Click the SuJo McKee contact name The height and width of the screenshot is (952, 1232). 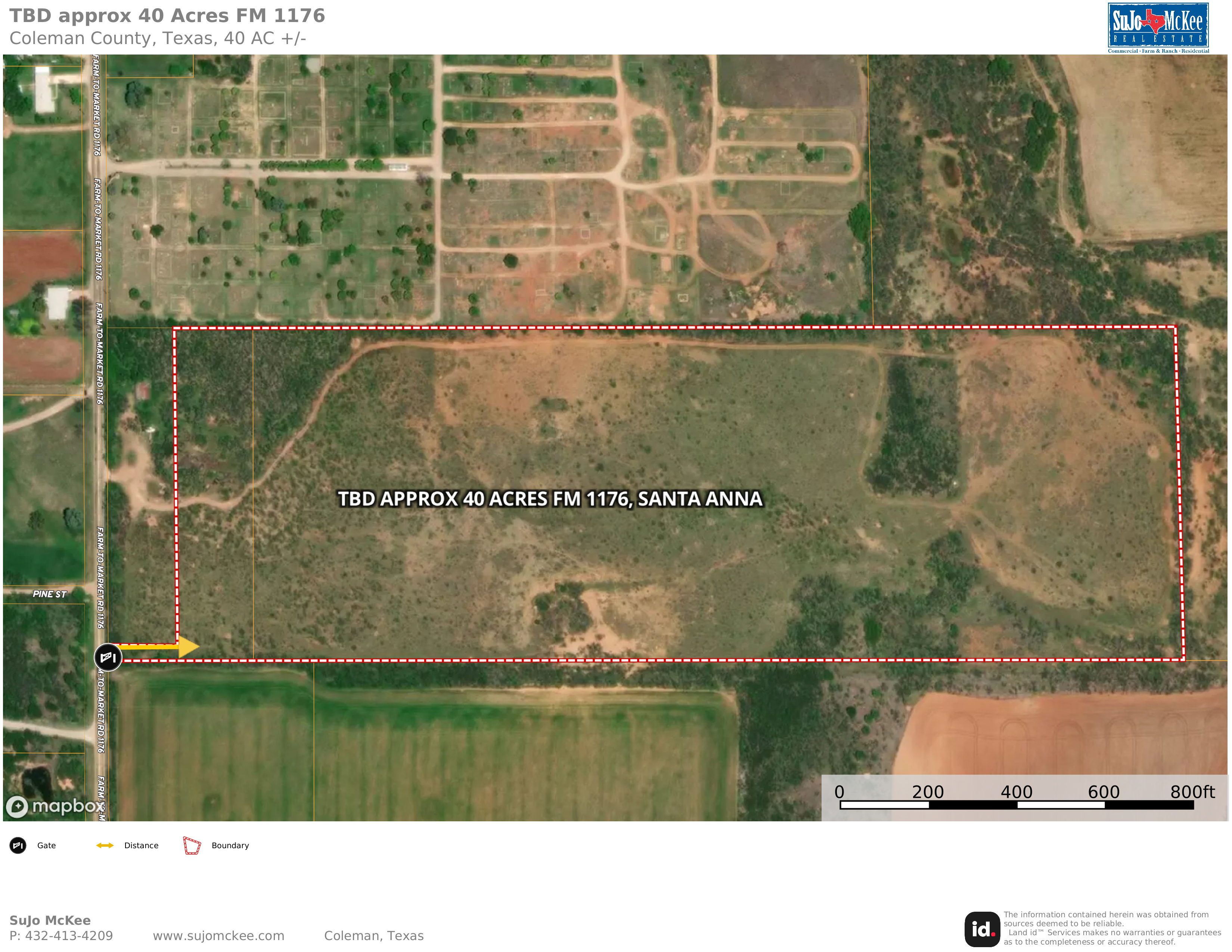click(50, 920)
